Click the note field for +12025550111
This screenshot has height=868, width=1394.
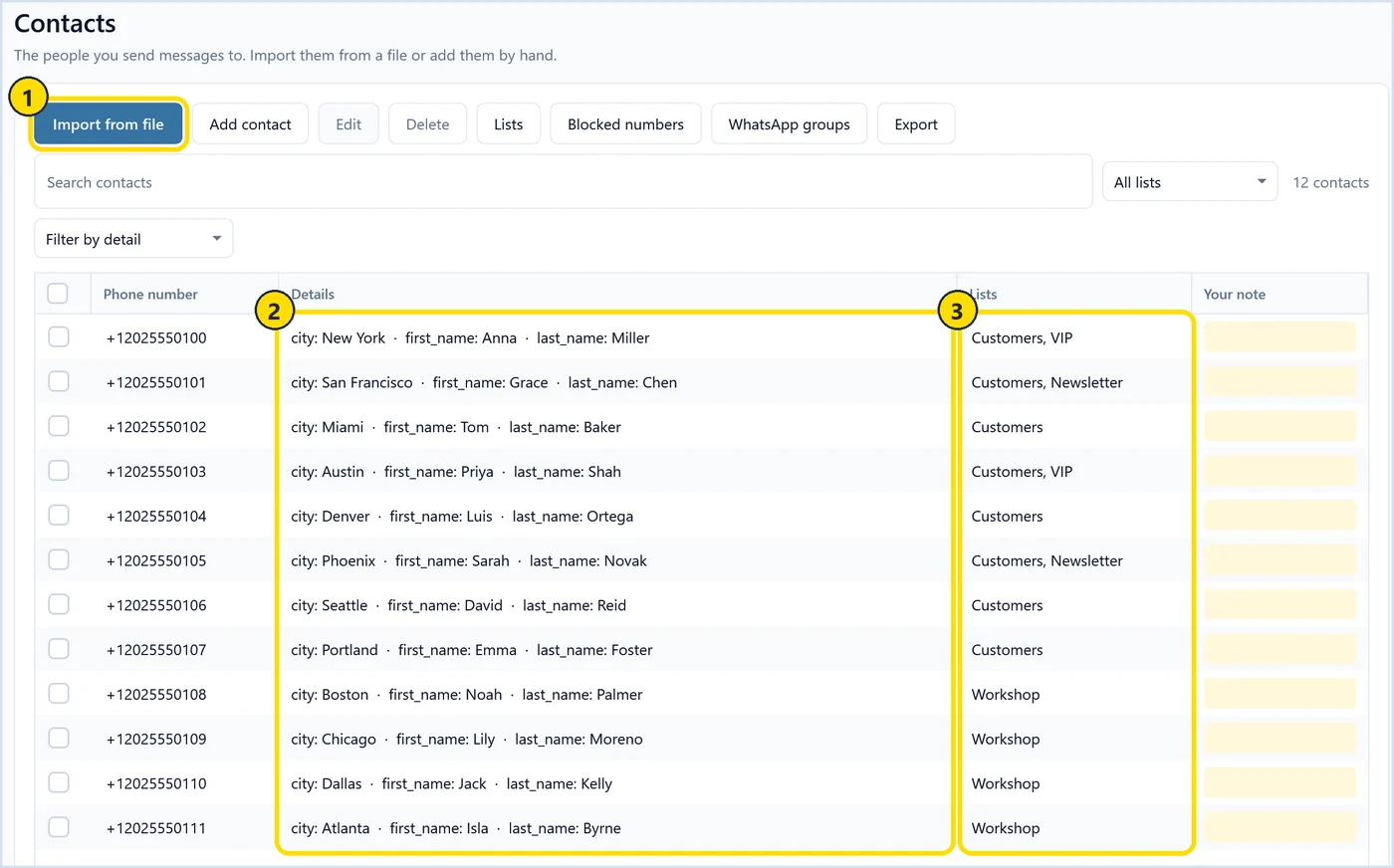pyautogui.click(x=1279, y=828)
